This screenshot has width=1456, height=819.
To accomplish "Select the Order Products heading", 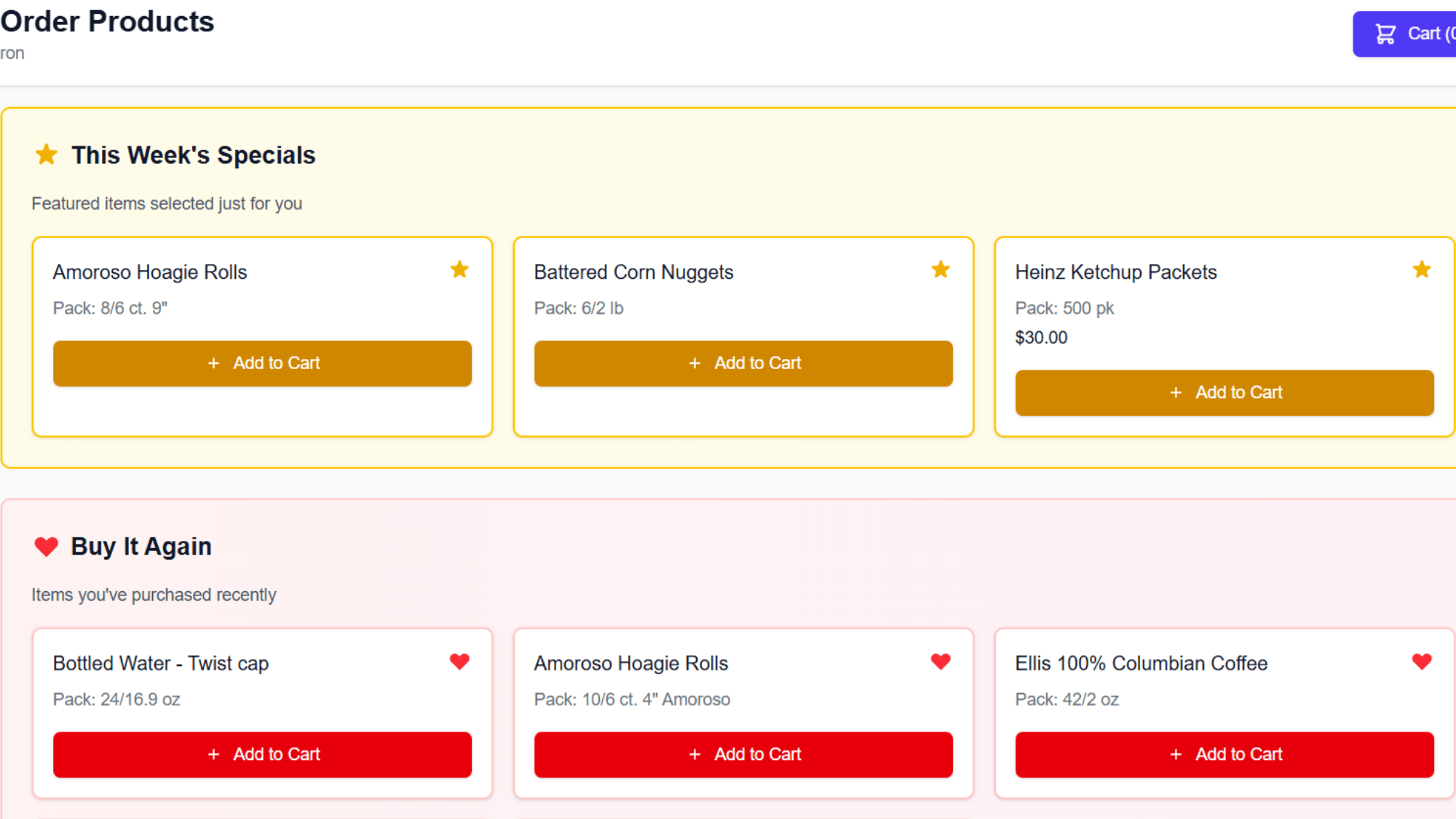I will [107, 22].
